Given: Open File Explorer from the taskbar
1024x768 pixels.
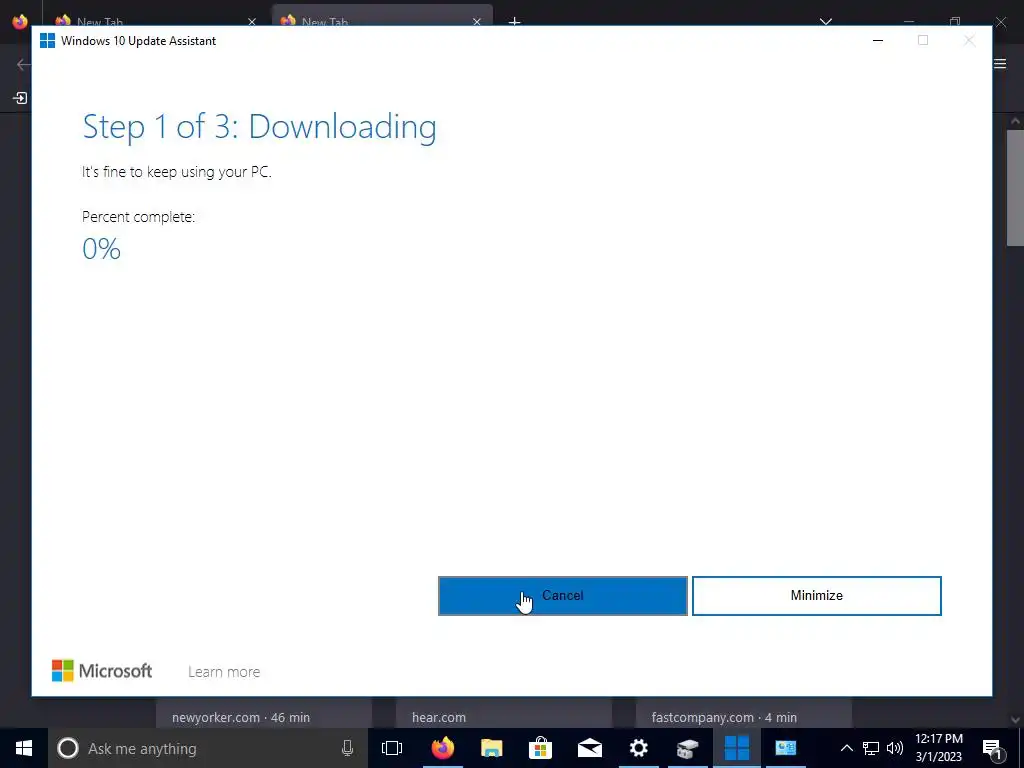Looking at the screenshot, I should point(492,748).
